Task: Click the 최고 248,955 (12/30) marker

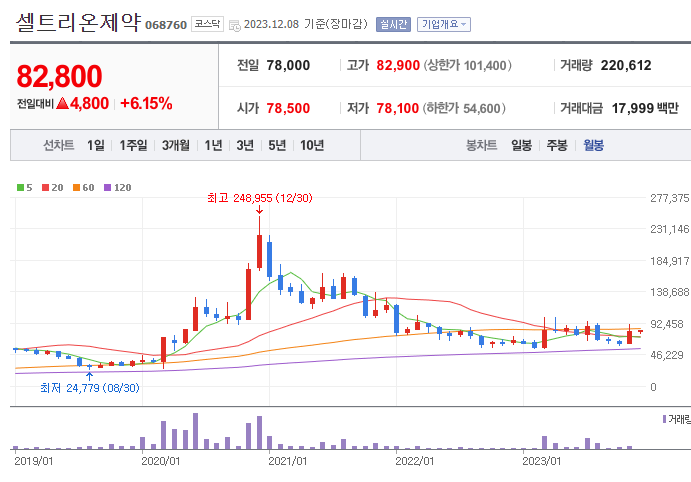Action: point(260,198)
